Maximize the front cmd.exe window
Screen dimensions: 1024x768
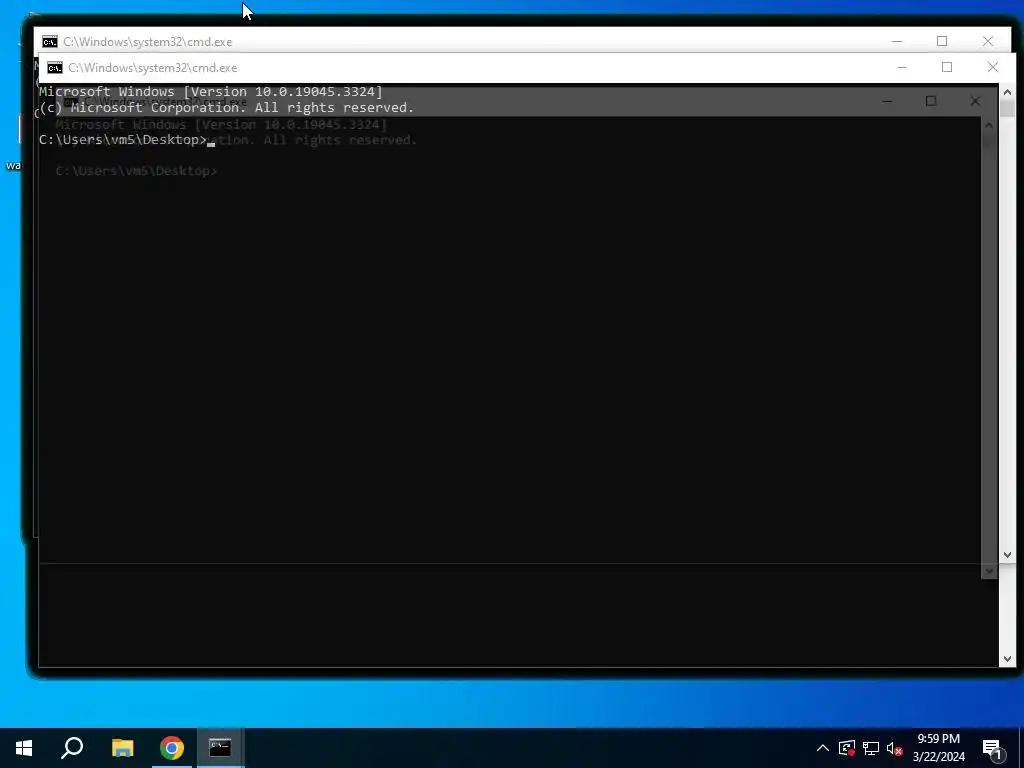coord(947,67)
